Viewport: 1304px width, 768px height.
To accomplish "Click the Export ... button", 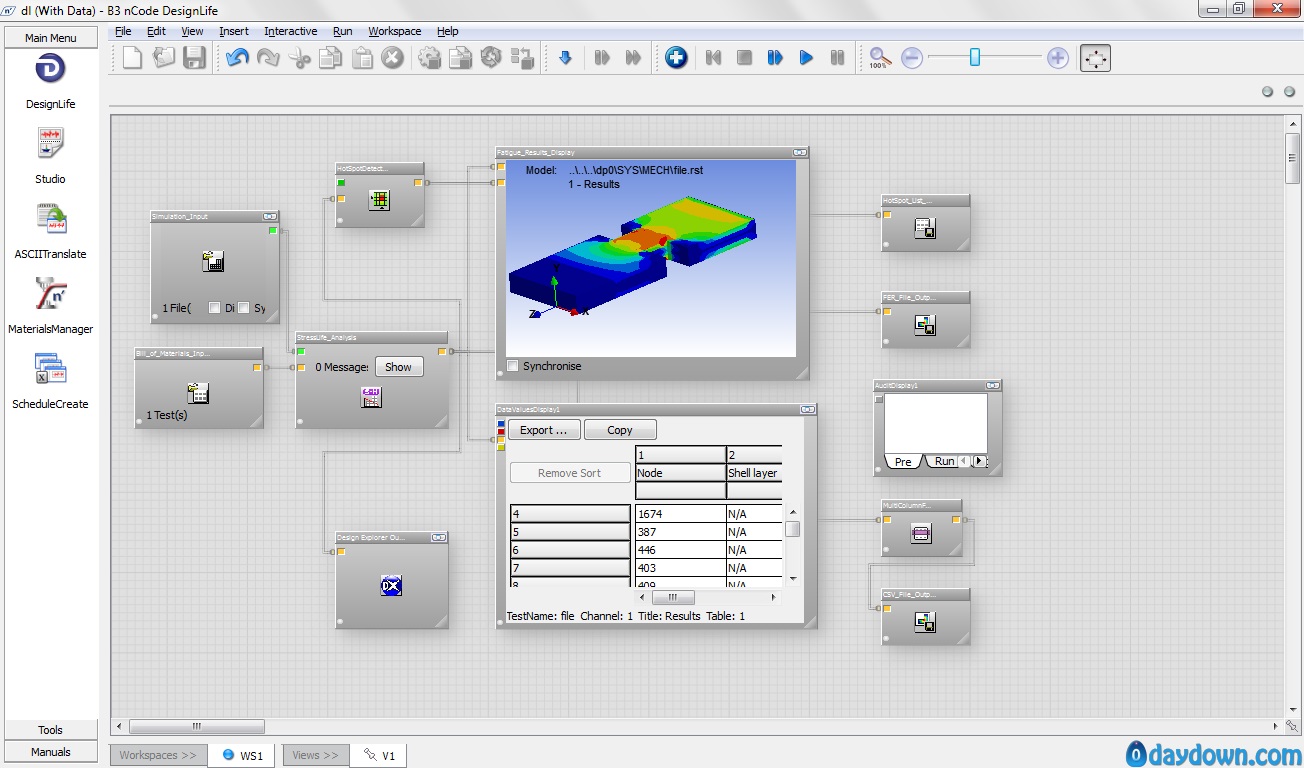I will (x=544, y=430).
